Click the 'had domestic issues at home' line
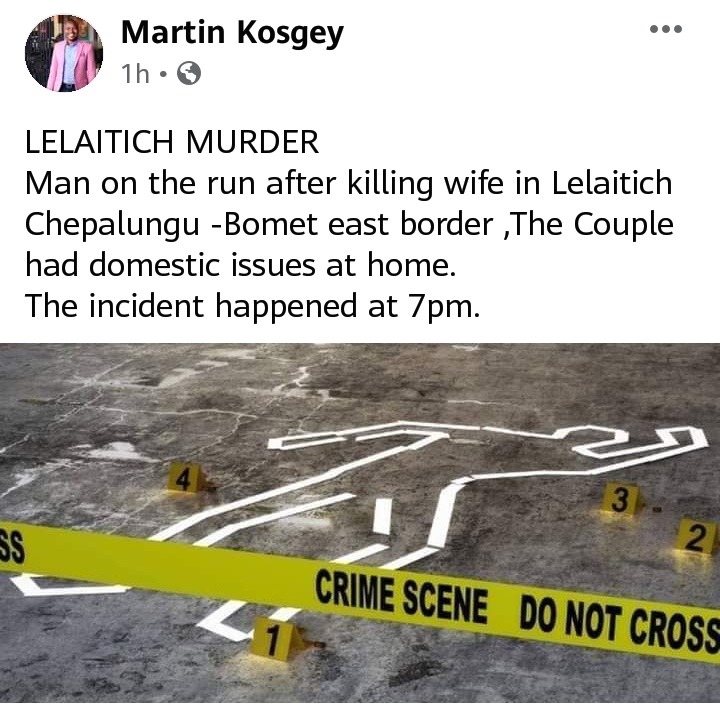Viewport: 720px width, 705px height. tap(241, 265)
